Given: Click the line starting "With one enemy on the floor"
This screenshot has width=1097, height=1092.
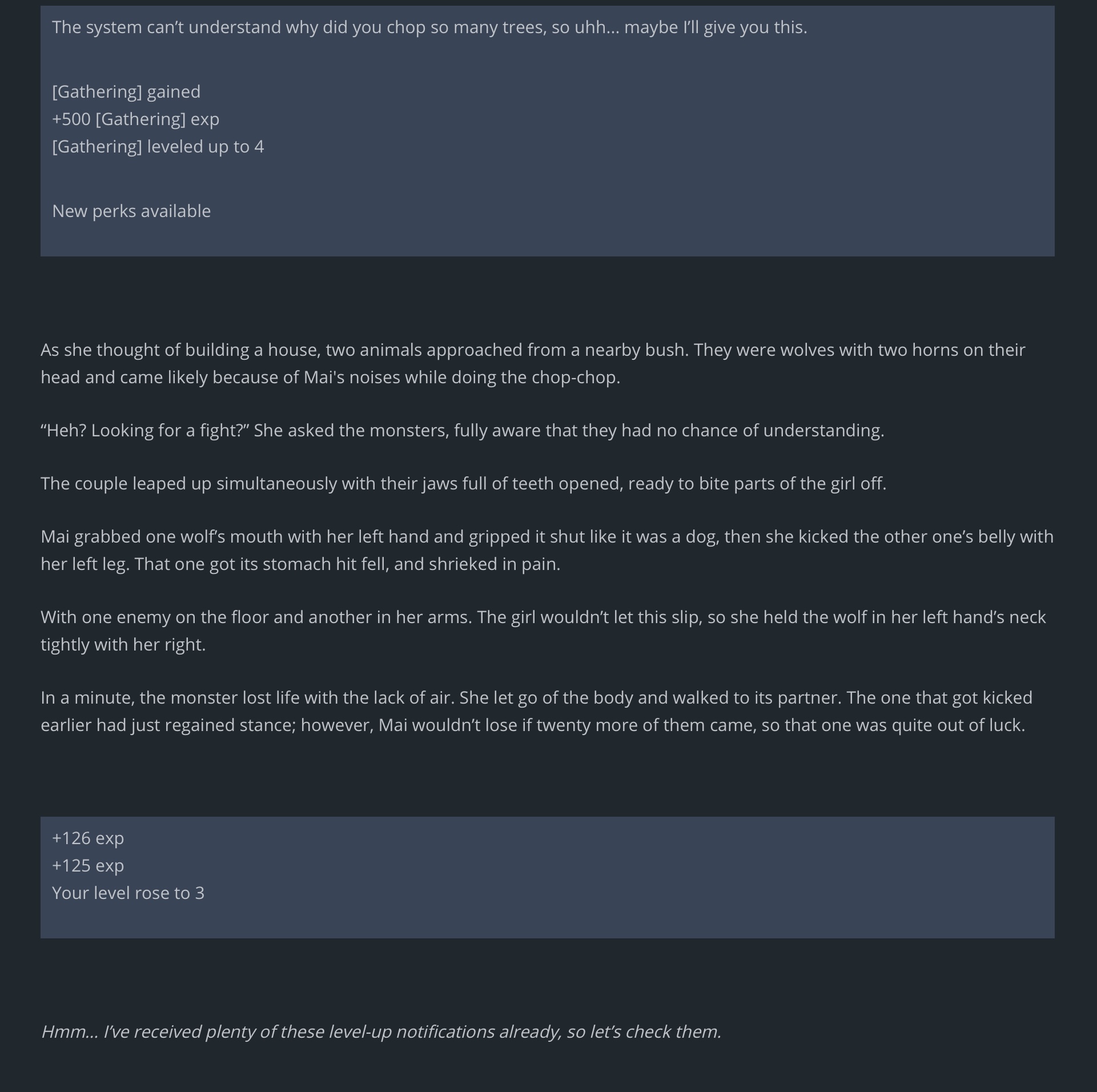Looking at the screenshot, I should click(x=543, y=617).
